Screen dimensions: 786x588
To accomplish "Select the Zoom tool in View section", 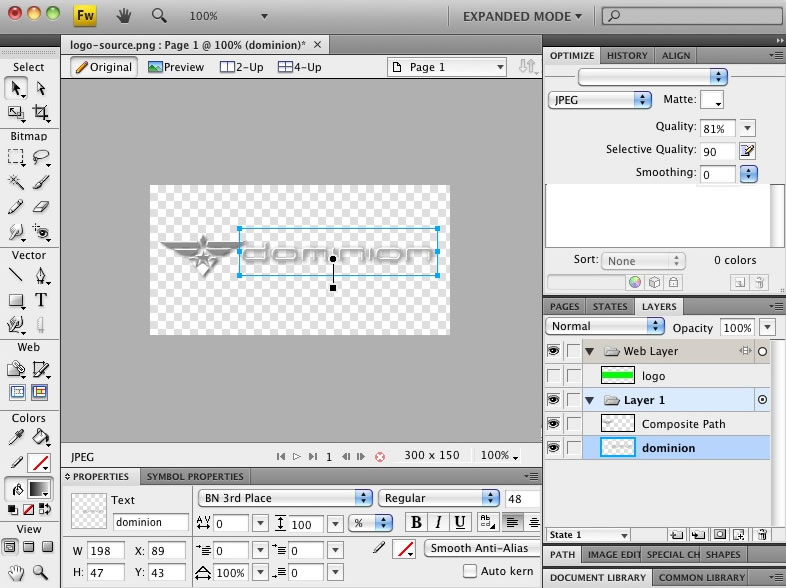I will pos(40,572).
